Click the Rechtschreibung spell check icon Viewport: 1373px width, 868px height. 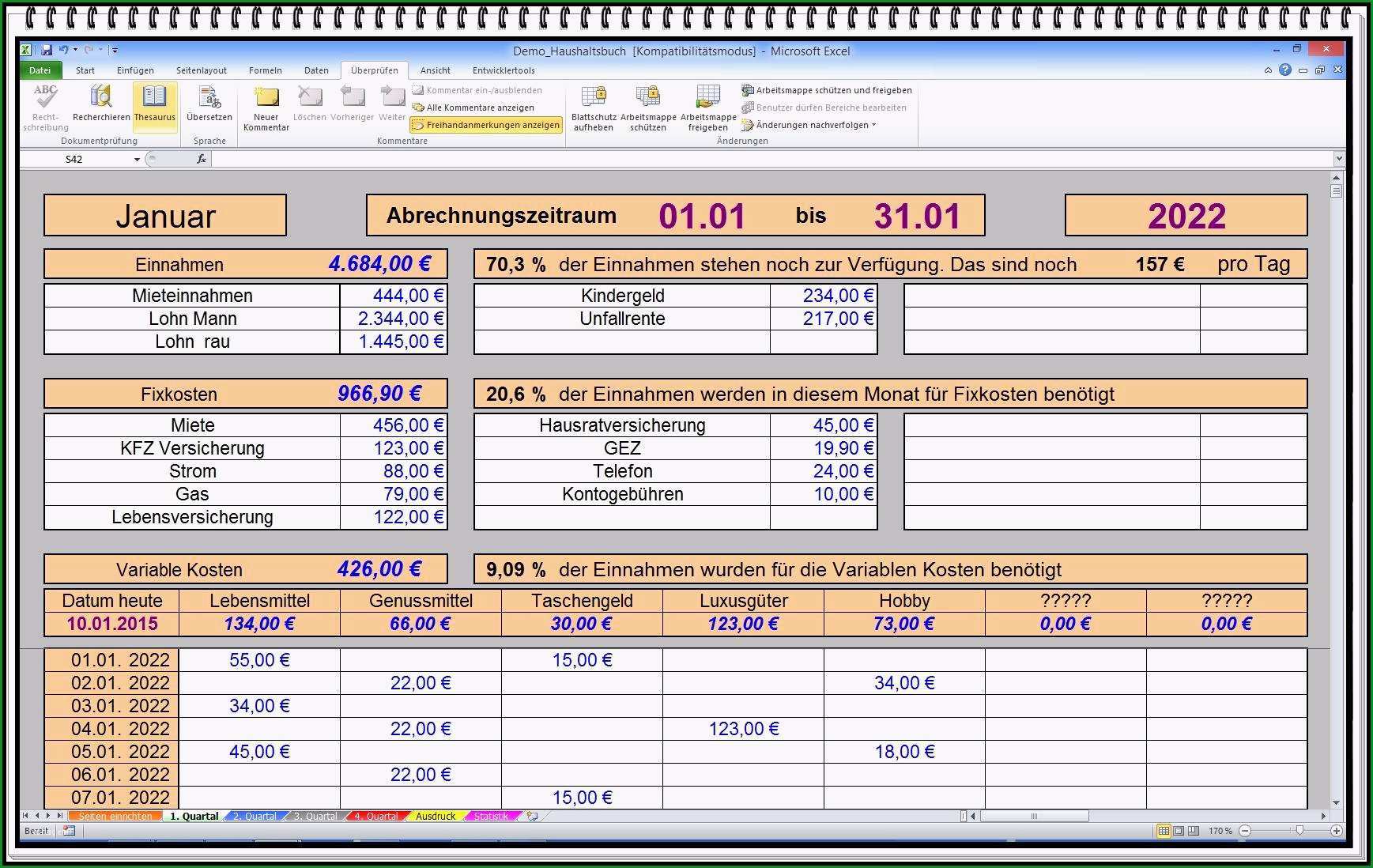tap(45, 96)
